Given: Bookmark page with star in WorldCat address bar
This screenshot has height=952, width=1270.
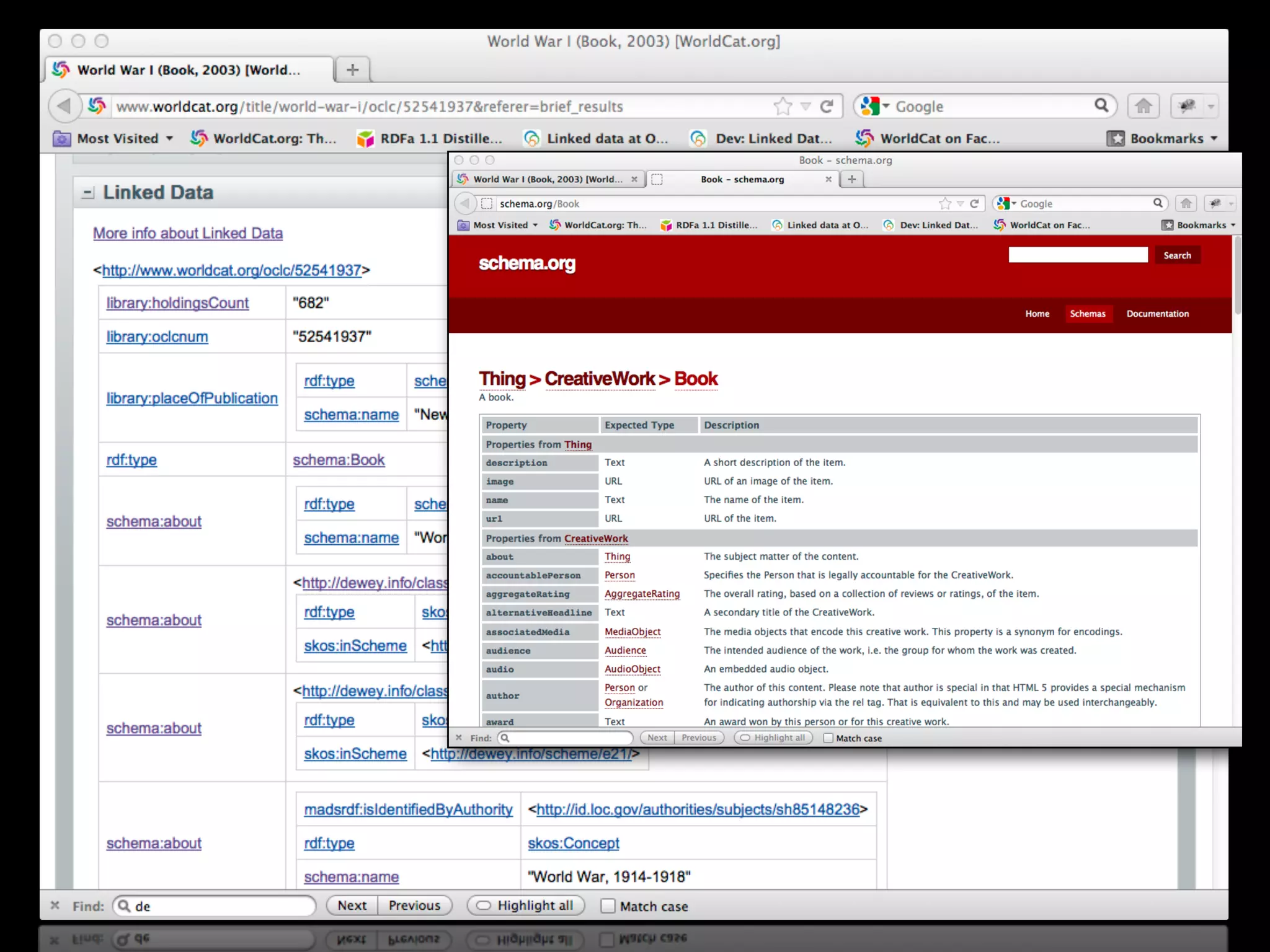Looking at the screenshot, I should coord(783,107).
